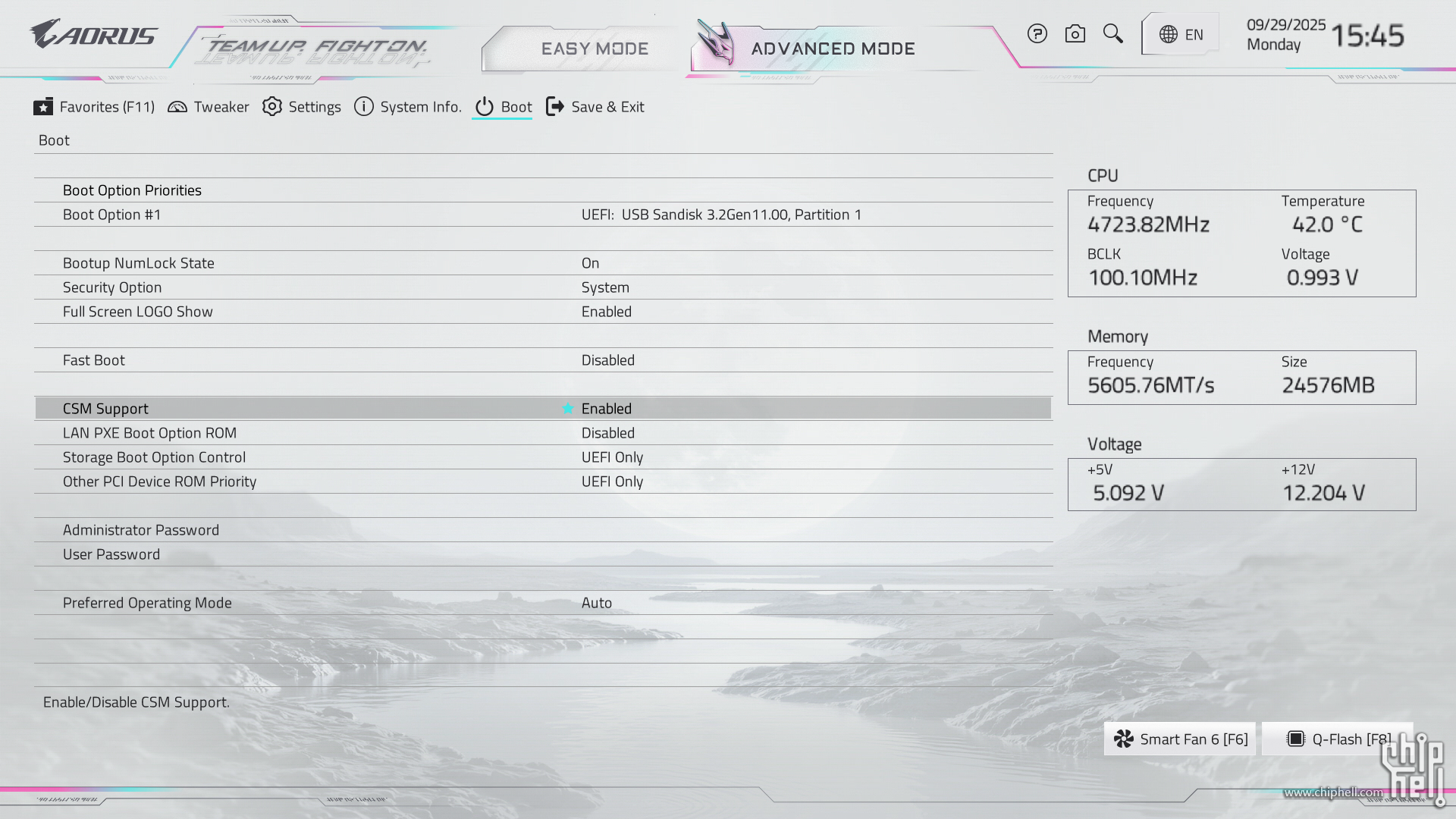Open Smart Fan 6 button
The height and width of the screenshot is (819, 1456).
[1180, 739]
